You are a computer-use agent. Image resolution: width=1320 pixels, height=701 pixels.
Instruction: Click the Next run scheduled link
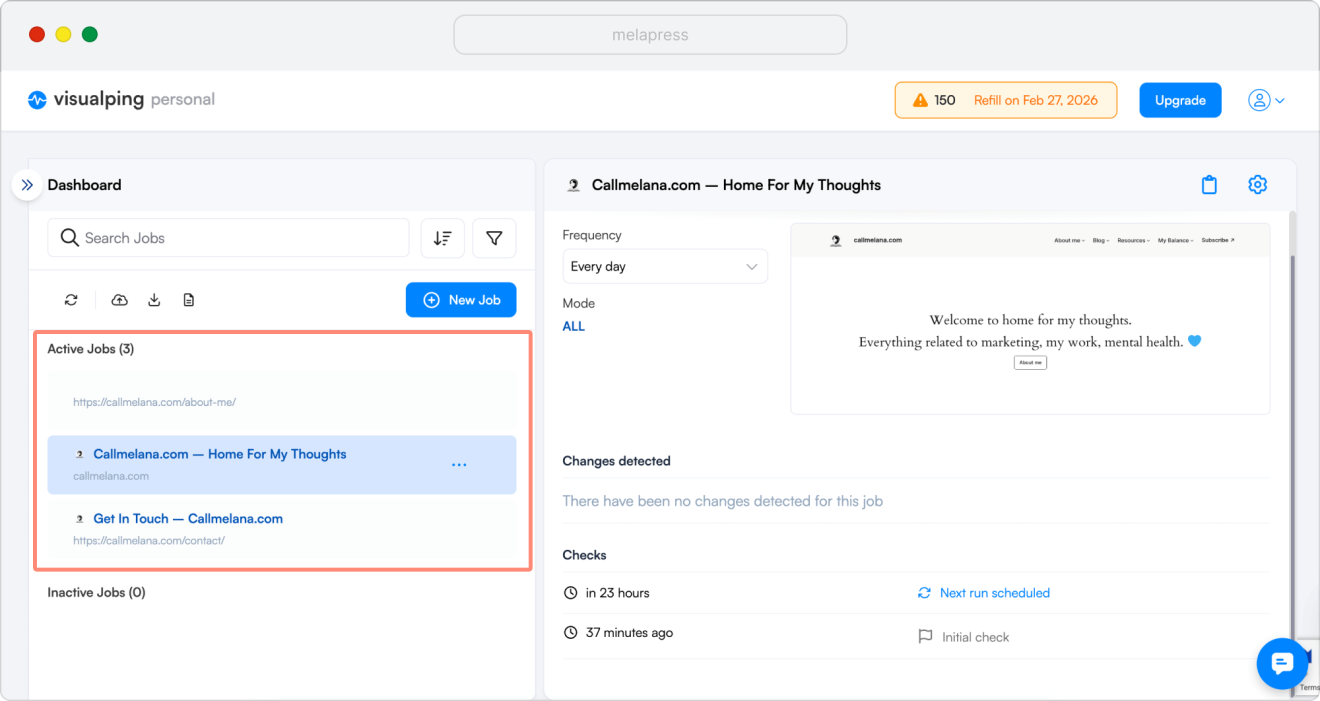pos(995,593)
